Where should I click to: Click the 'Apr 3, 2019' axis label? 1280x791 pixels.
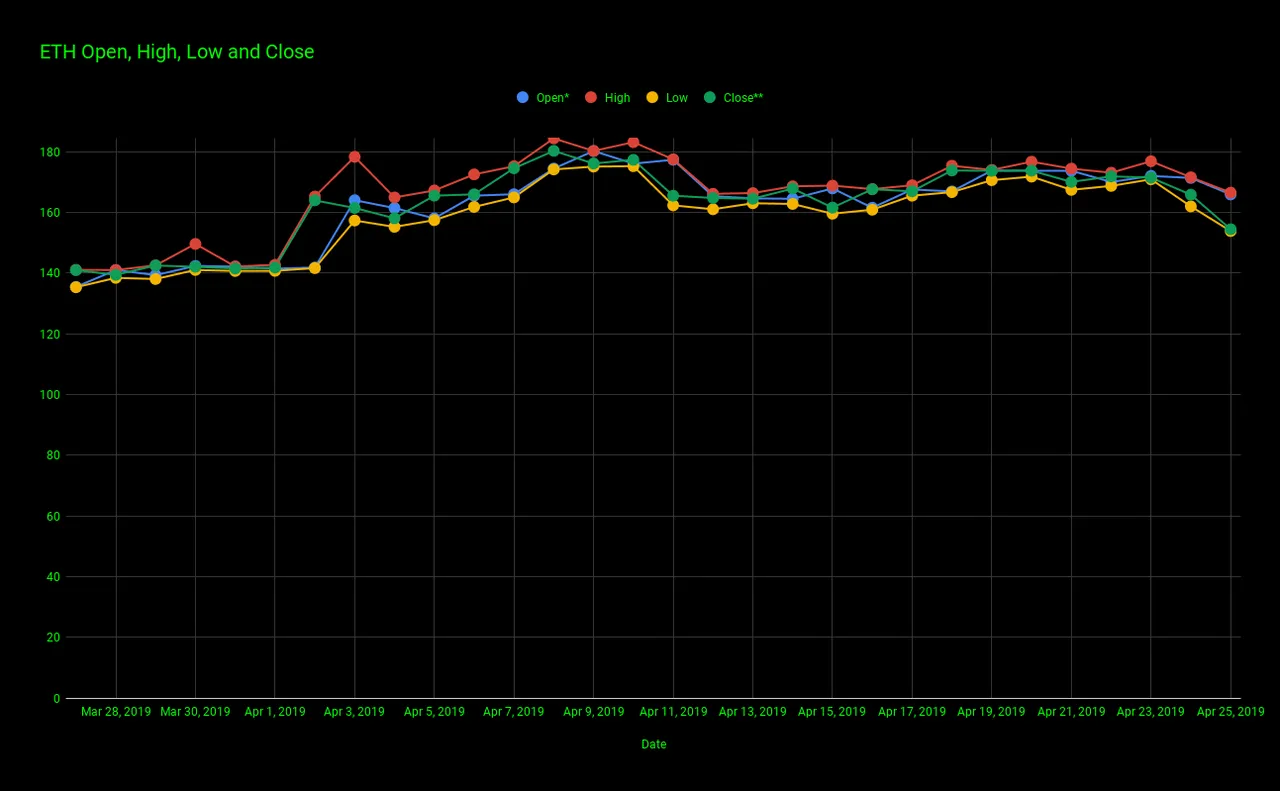tap(354, 712)
